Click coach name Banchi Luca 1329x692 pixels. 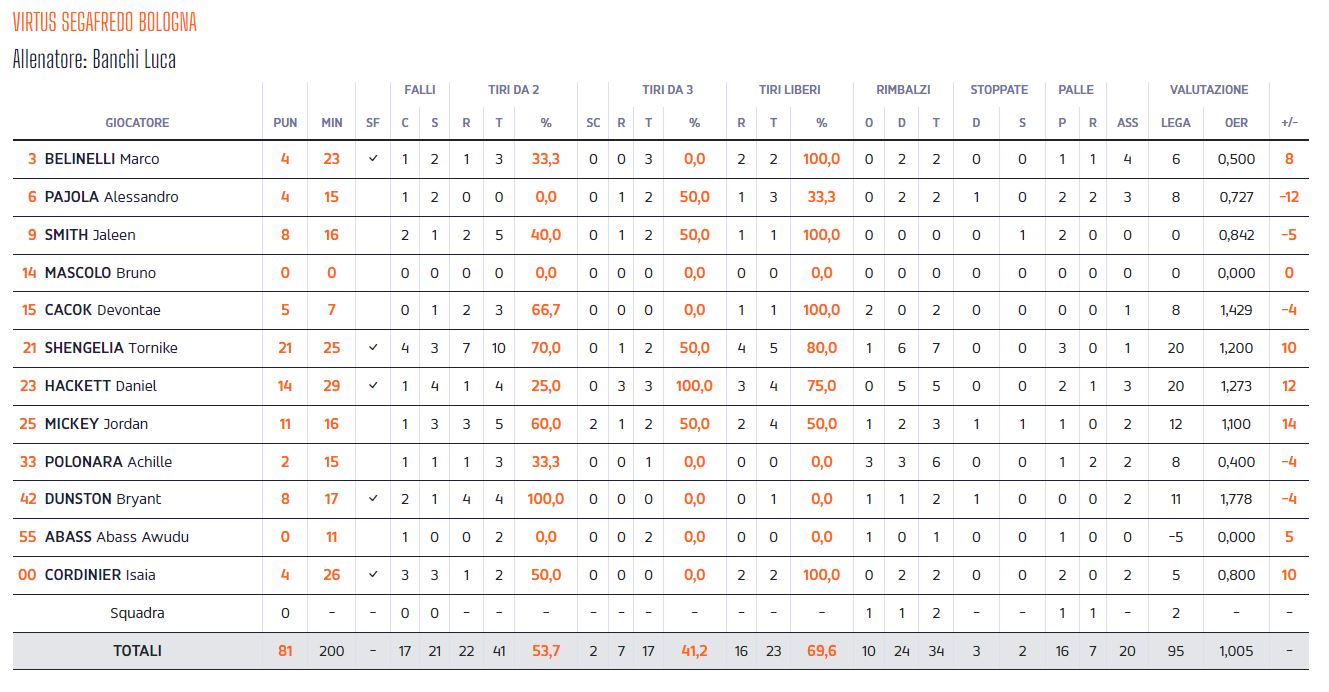pos(134,60)
